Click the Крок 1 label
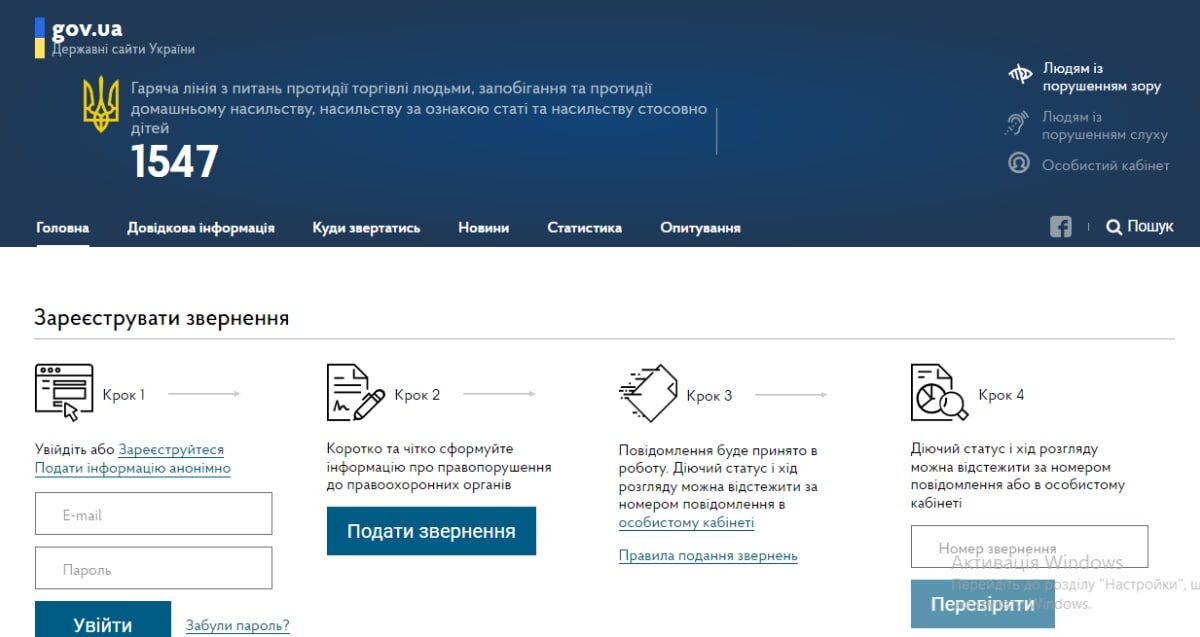Screen dimensions: 1200x637 pyautogui.click(x=124, y=395)
